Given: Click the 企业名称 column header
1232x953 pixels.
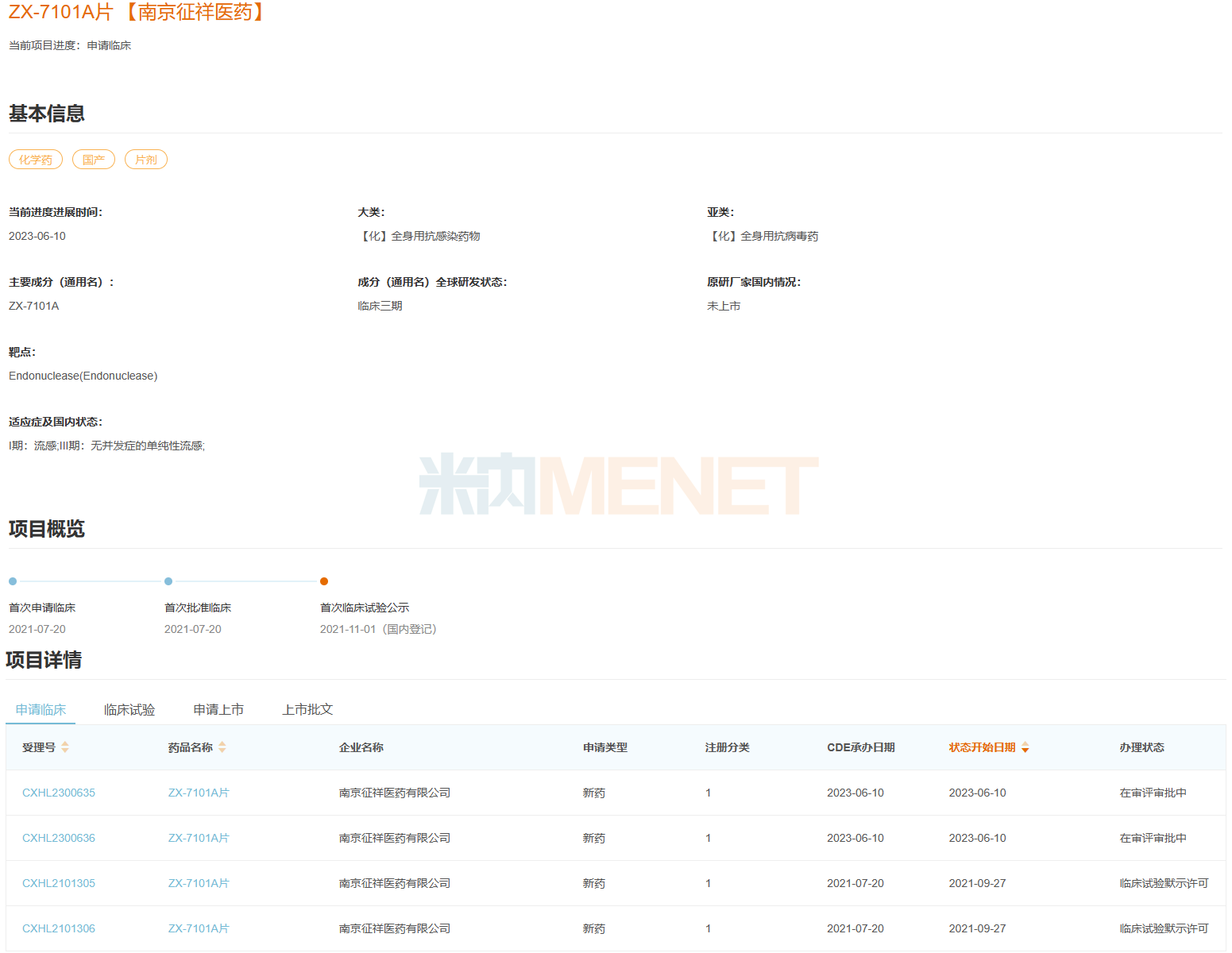Looking at the screenshot, I should [x=361, y=747].
